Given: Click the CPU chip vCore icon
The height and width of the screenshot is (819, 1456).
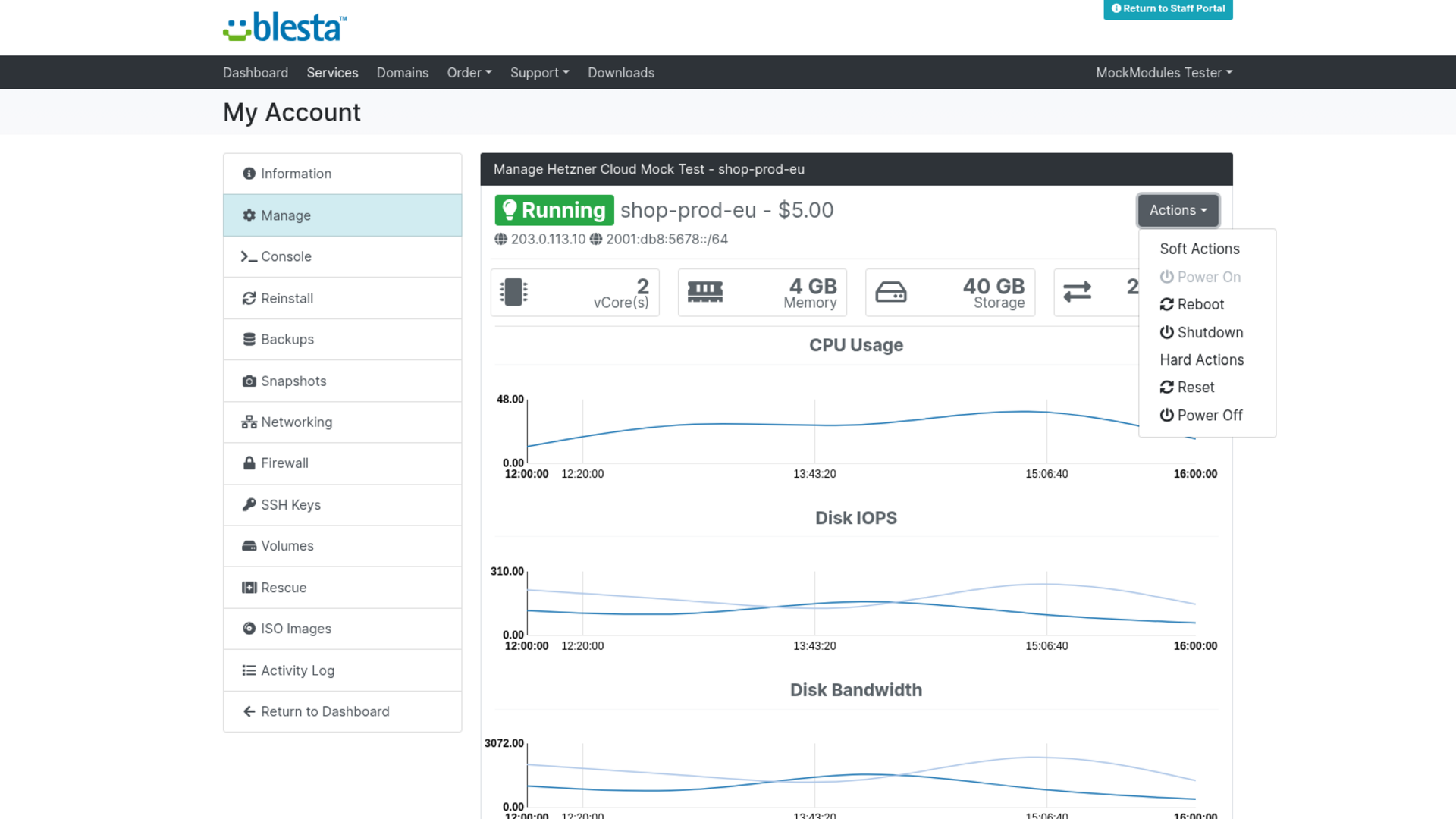Looking at the screenshot, I should pyautogui.click(x=513, y=292).
